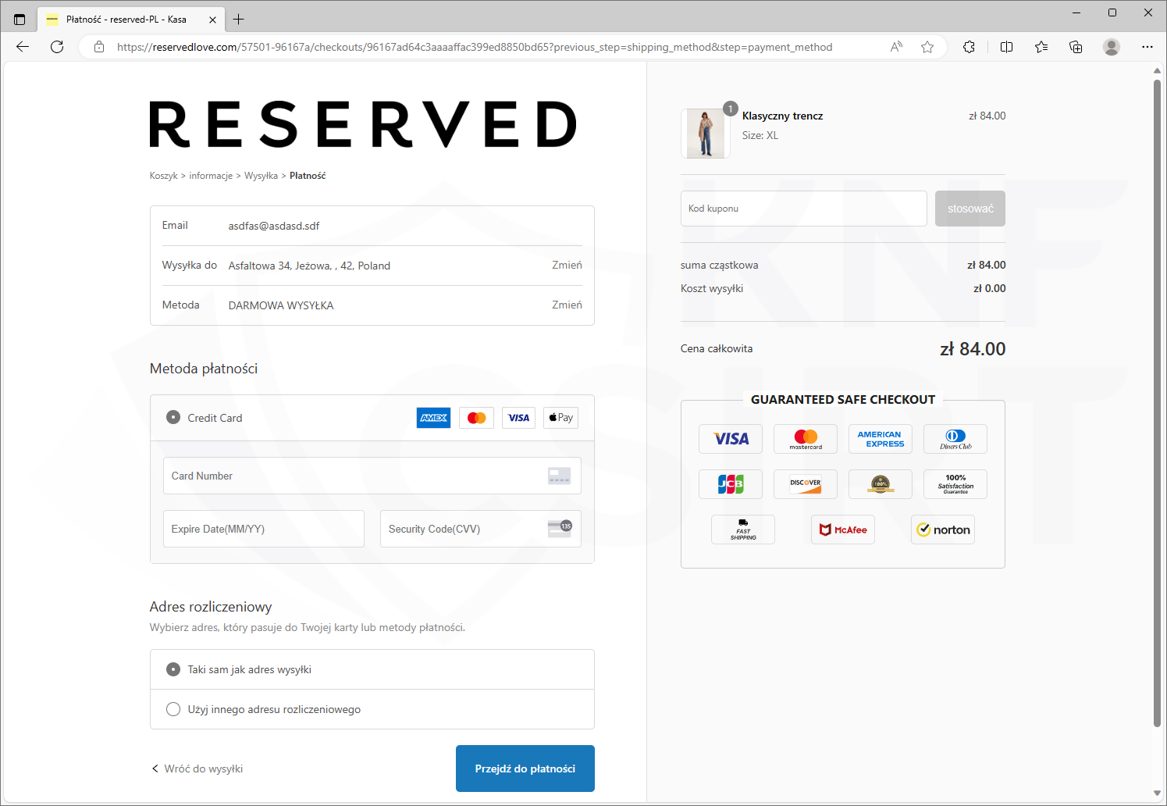Open a new browser tab
The width and height of the screenshot is (1167, 806).
click(x=238, y=19)
